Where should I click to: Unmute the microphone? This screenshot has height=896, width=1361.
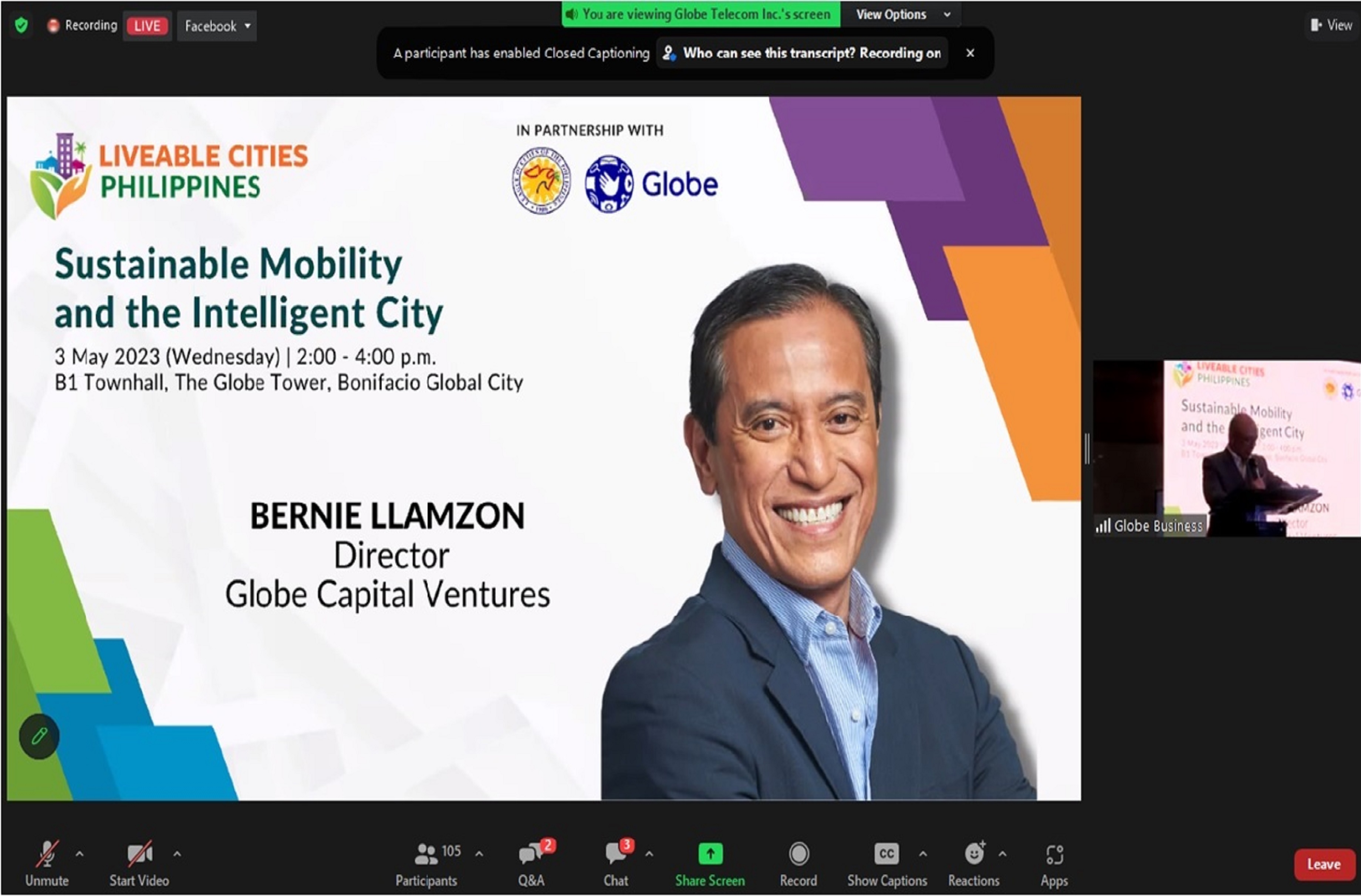coord(47,863)
